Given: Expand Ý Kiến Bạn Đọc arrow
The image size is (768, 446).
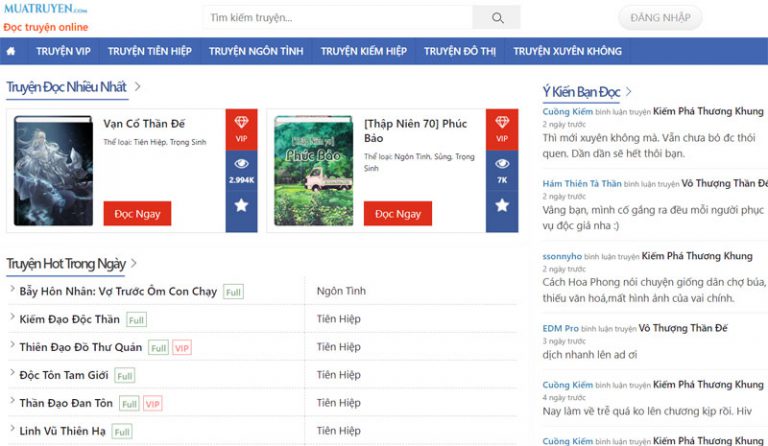Looking at the screenshot, I should coord(629,92).
